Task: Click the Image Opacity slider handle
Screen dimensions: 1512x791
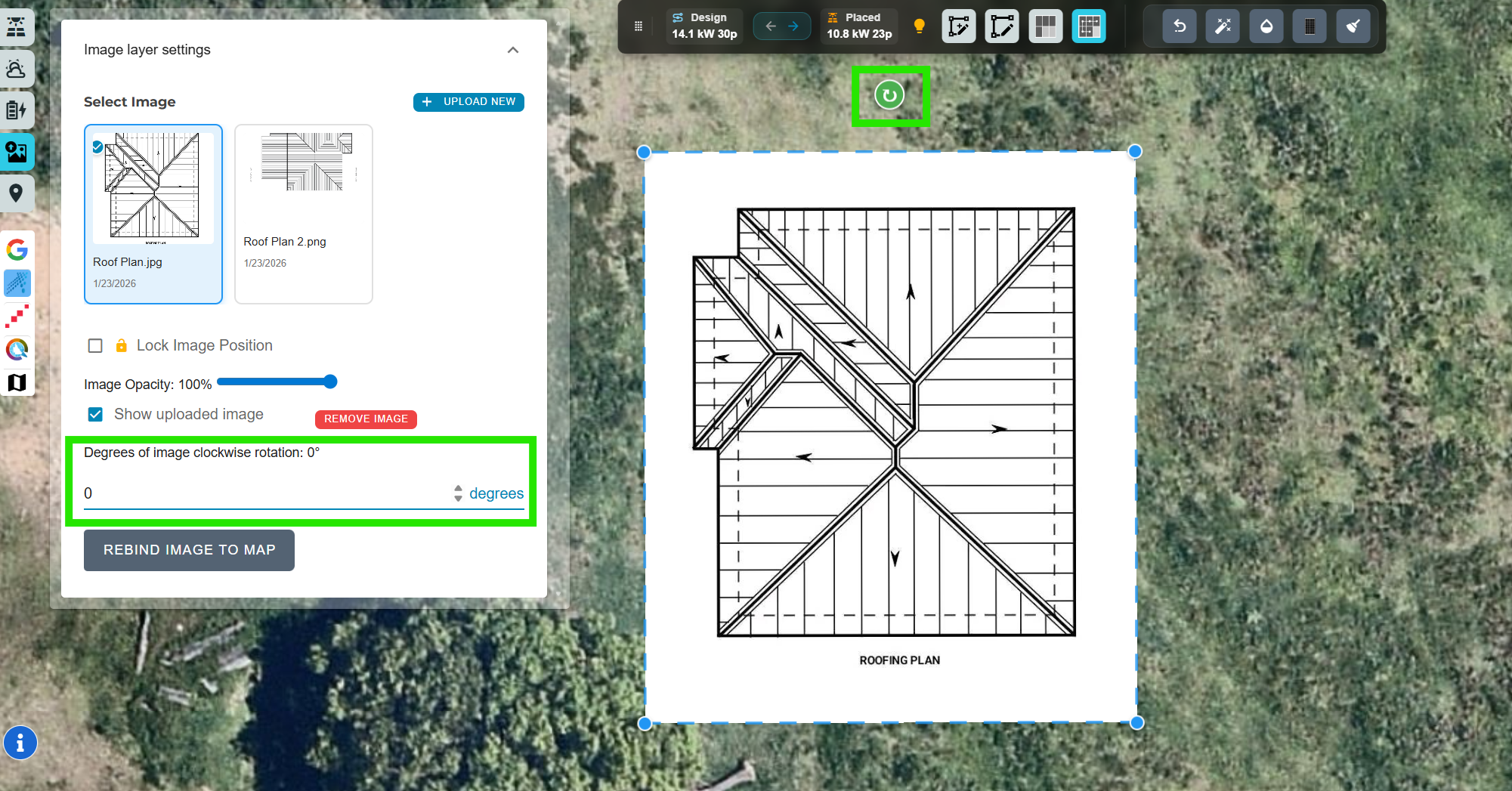Action: coord(330,382)
